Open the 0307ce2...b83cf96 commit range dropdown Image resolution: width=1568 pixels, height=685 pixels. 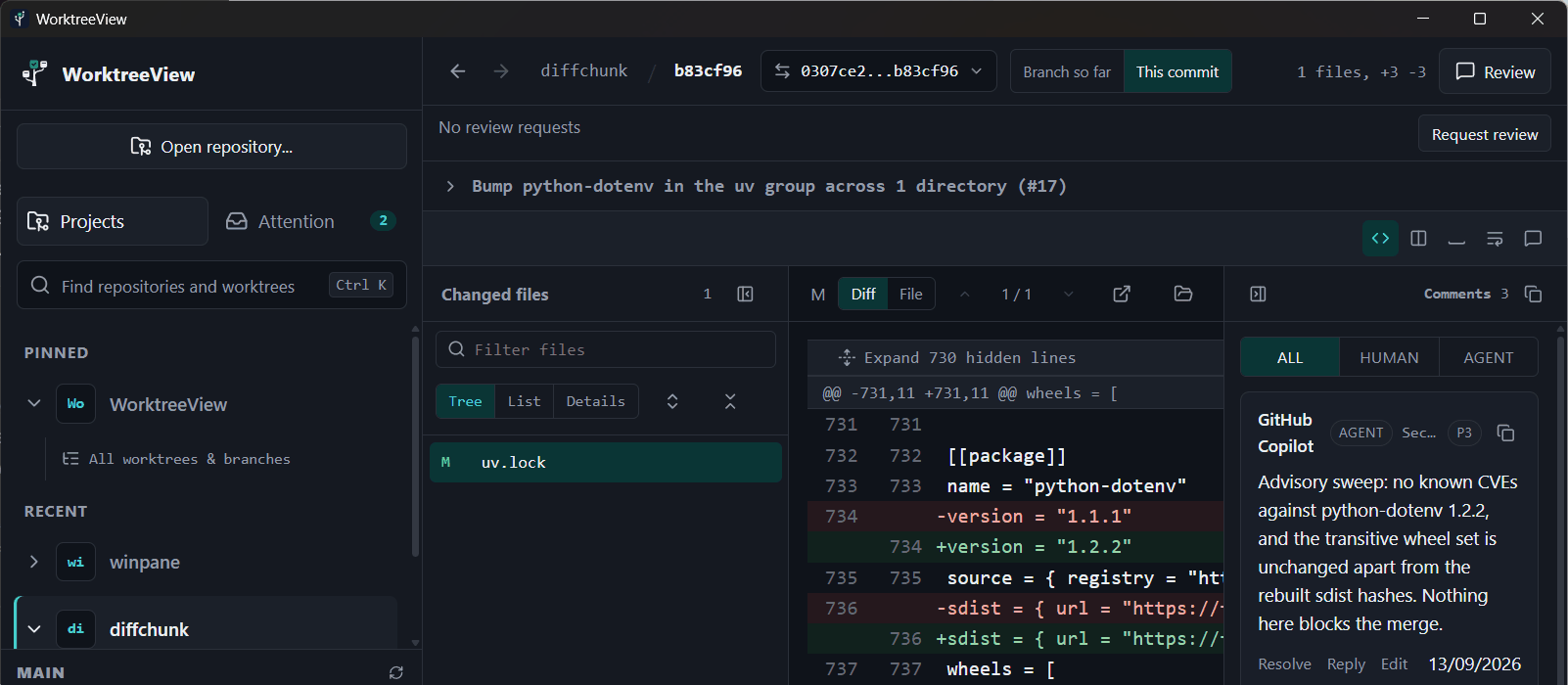click(879, 71)
